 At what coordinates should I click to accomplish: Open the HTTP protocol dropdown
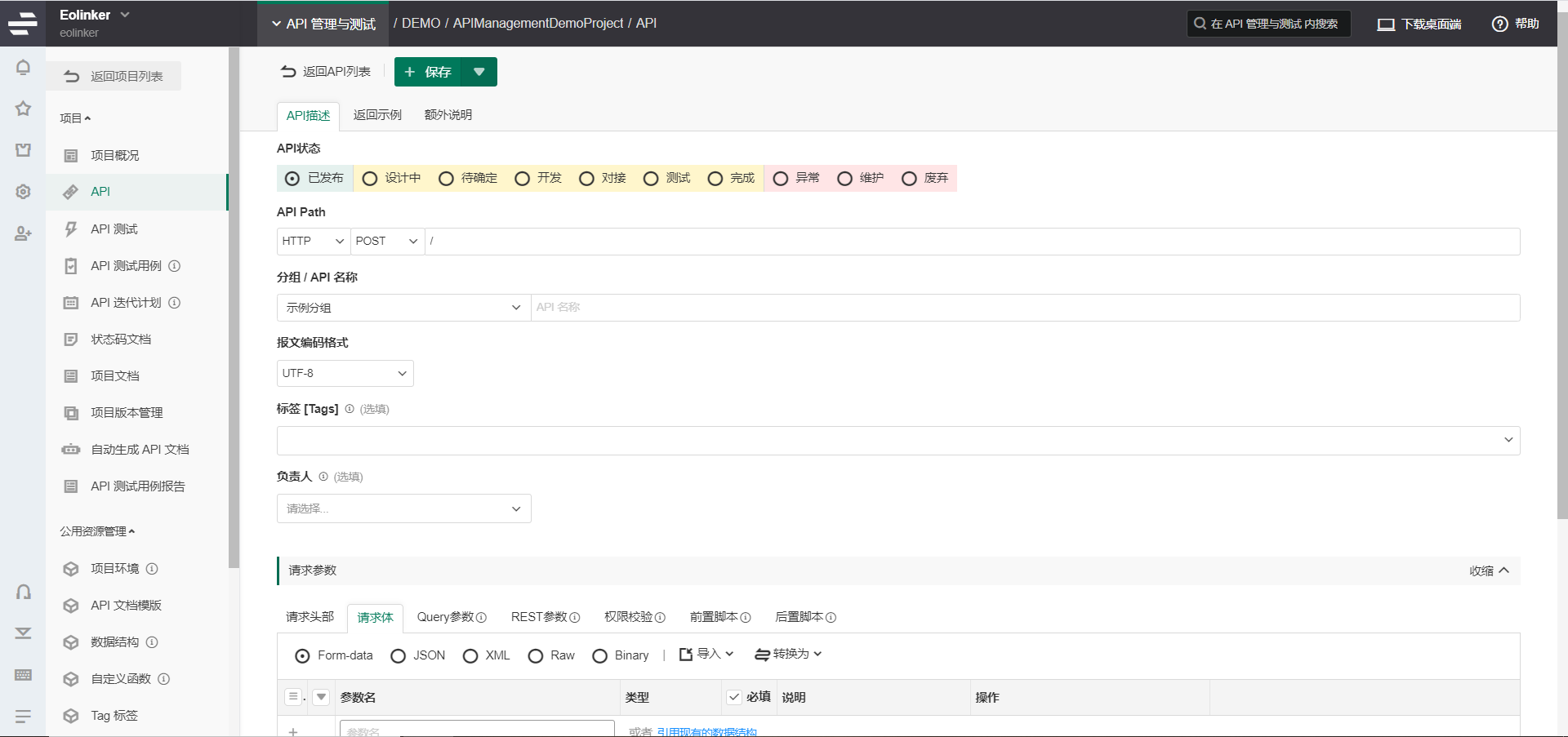314,241
